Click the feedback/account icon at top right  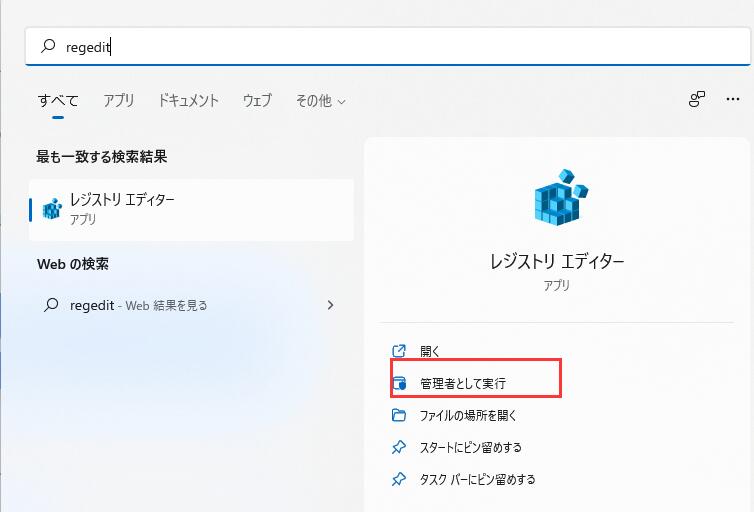click(697, 100)
